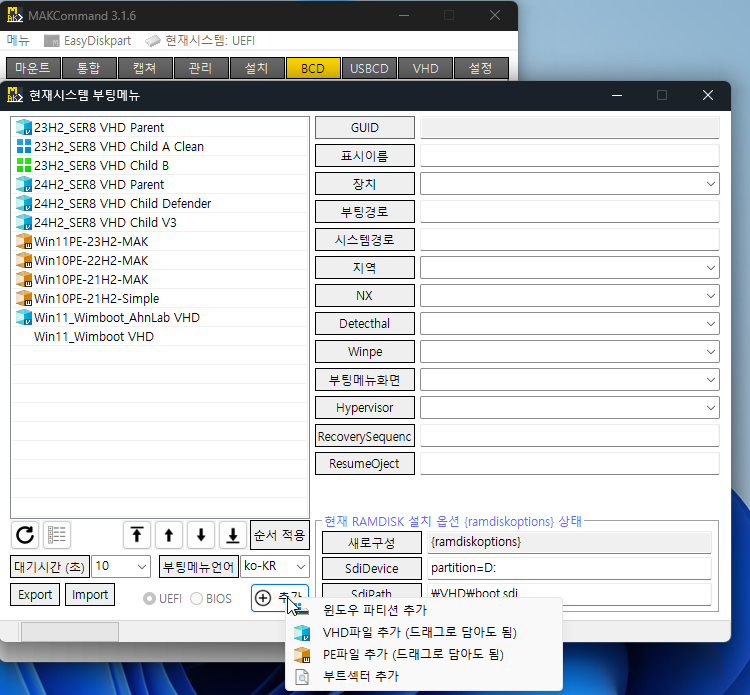Click the 순서 적용 button

click(x=279, y=535)
